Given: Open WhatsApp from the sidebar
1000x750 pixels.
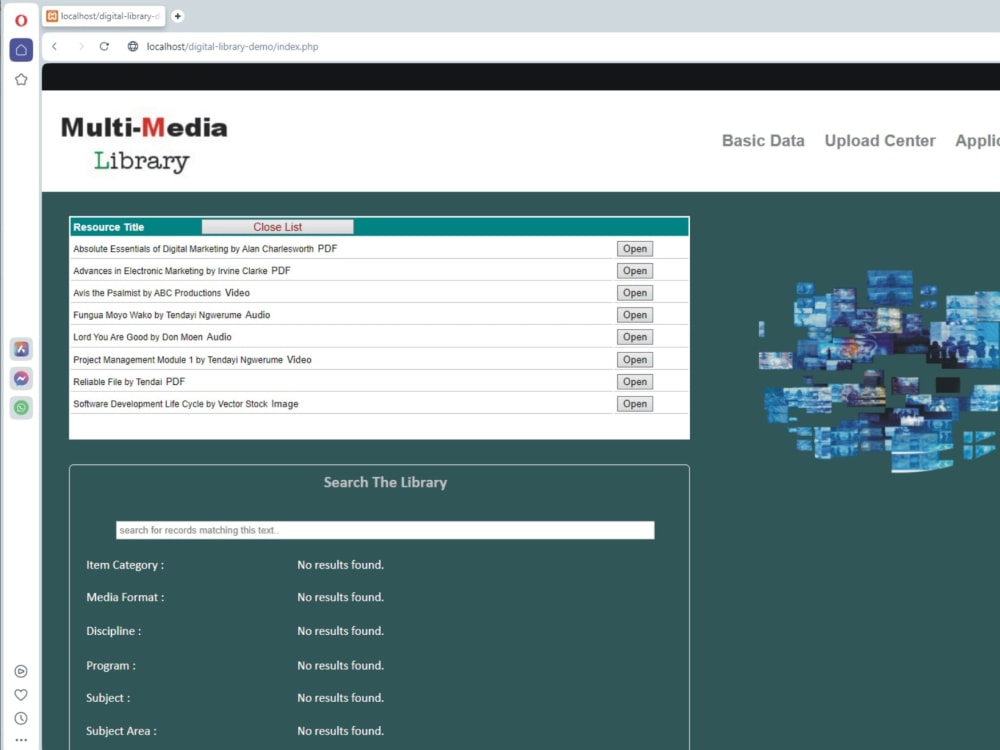Looking at the screenshot, I should (21, 408).
